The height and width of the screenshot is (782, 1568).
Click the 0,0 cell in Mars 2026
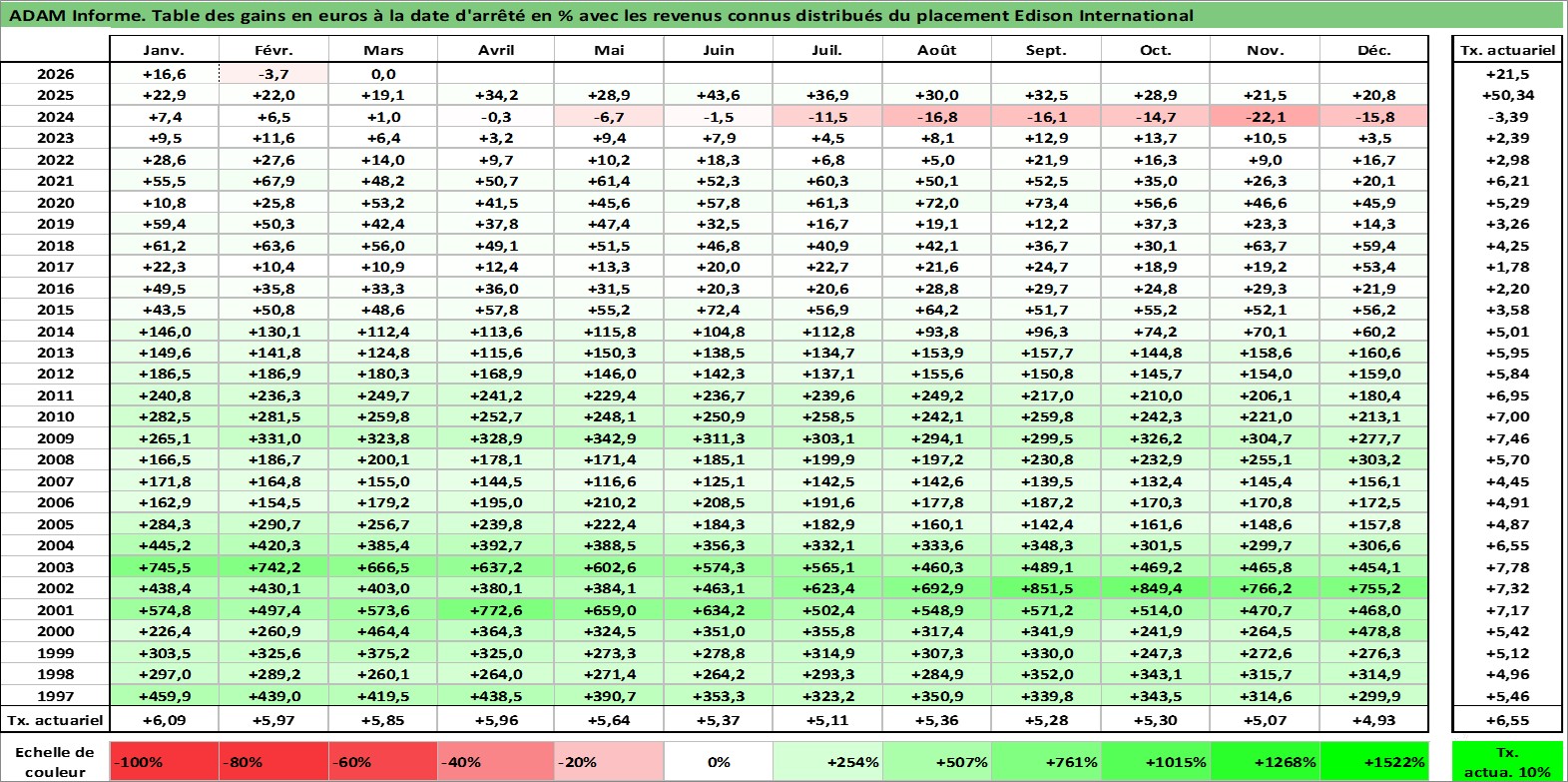384,74
